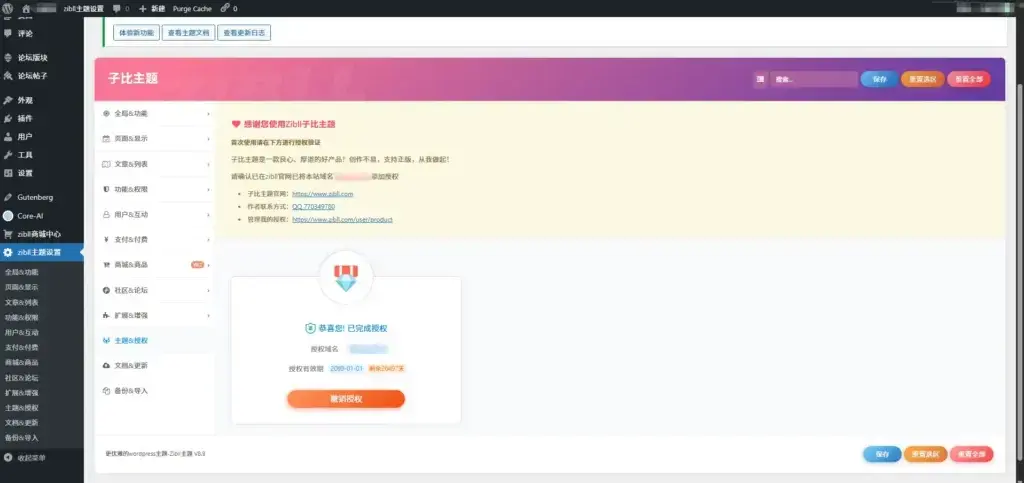Expand 支付&付费 section chevron

tap(208, 240)
